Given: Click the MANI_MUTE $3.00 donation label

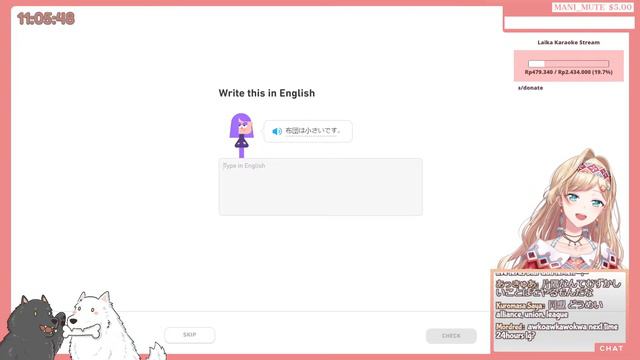Looking at the screenshot, I should point(593,7).
